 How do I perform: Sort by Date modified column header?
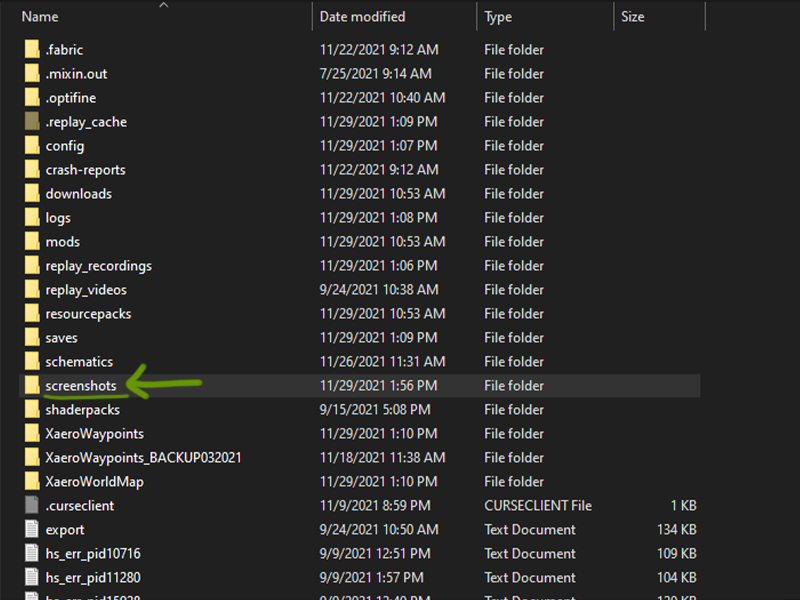click(362, 17)
